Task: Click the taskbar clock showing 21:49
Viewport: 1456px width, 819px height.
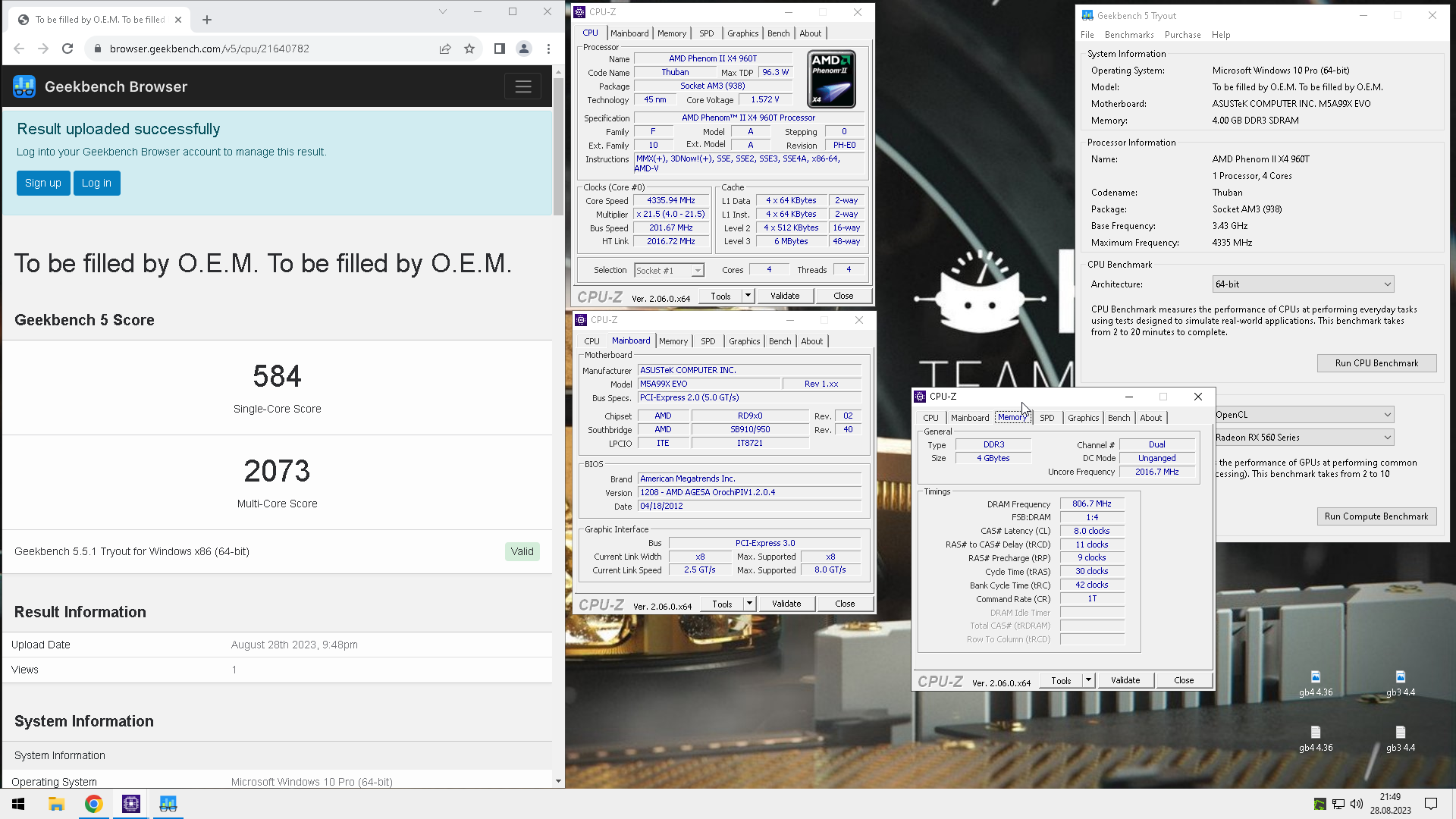Action: point(1390,804)
